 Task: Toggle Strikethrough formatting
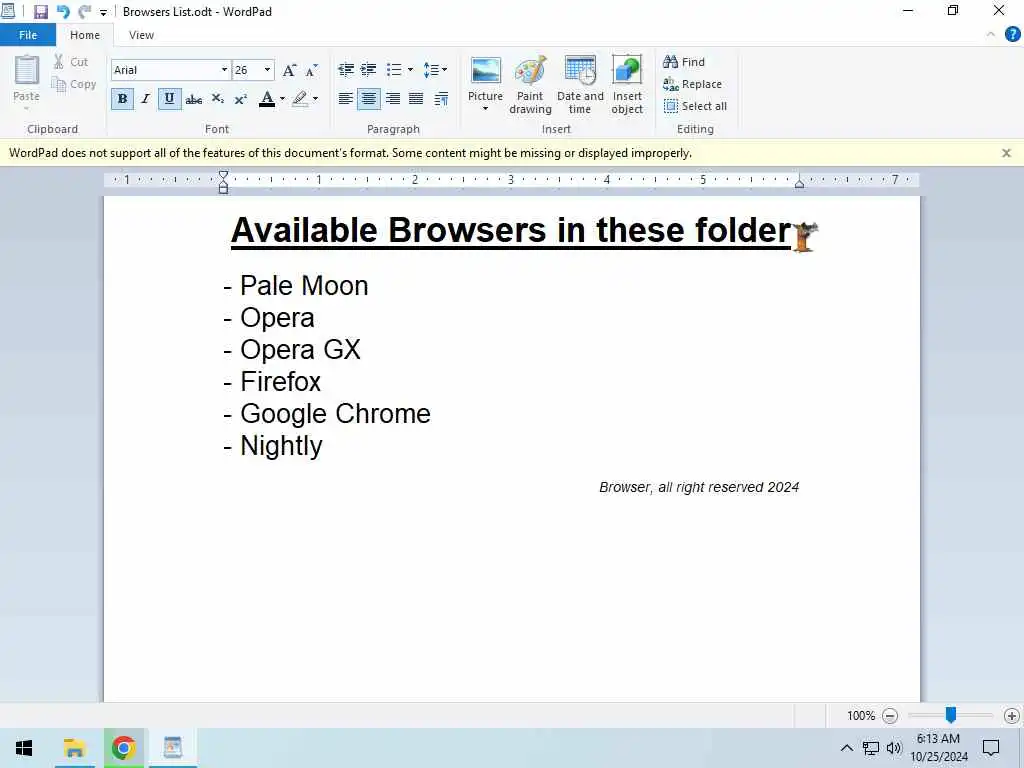click(x=193, y=99)
